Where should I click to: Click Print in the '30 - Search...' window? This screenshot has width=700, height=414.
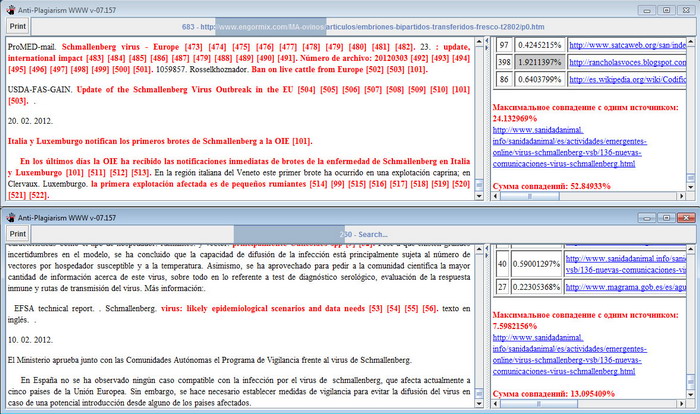18,233
